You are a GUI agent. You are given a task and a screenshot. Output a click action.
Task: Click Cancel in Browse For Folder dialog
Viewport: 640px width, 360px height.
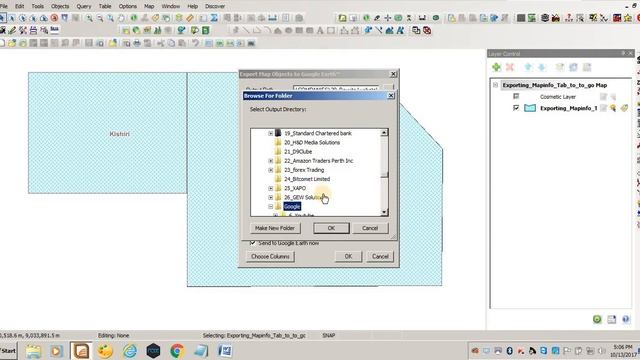point(370,228)
